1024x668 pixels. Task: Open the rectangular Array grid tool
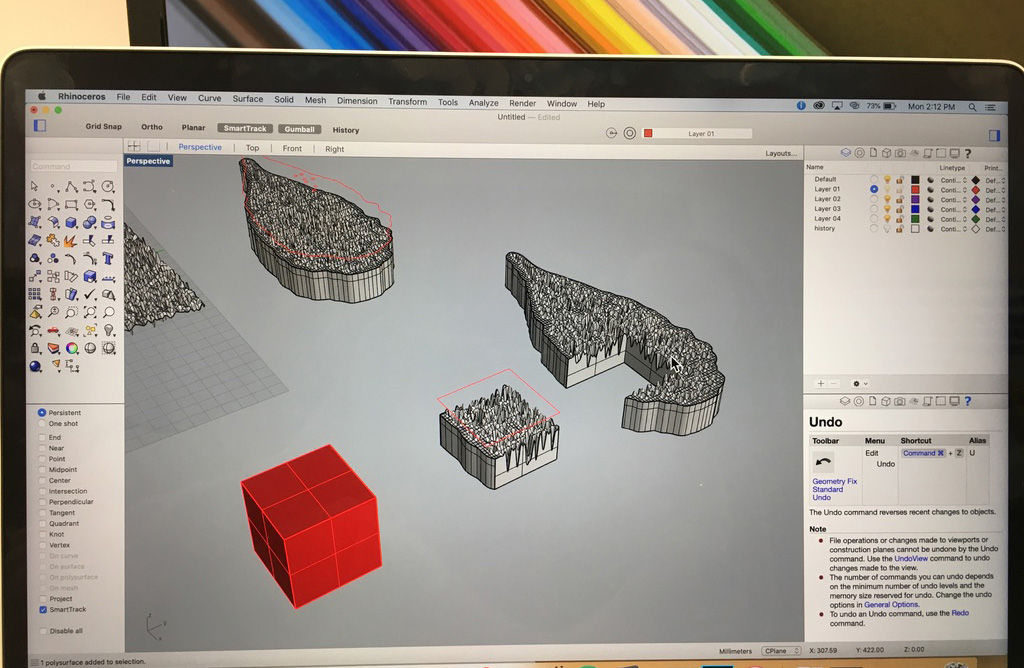(x=35, y=294)
